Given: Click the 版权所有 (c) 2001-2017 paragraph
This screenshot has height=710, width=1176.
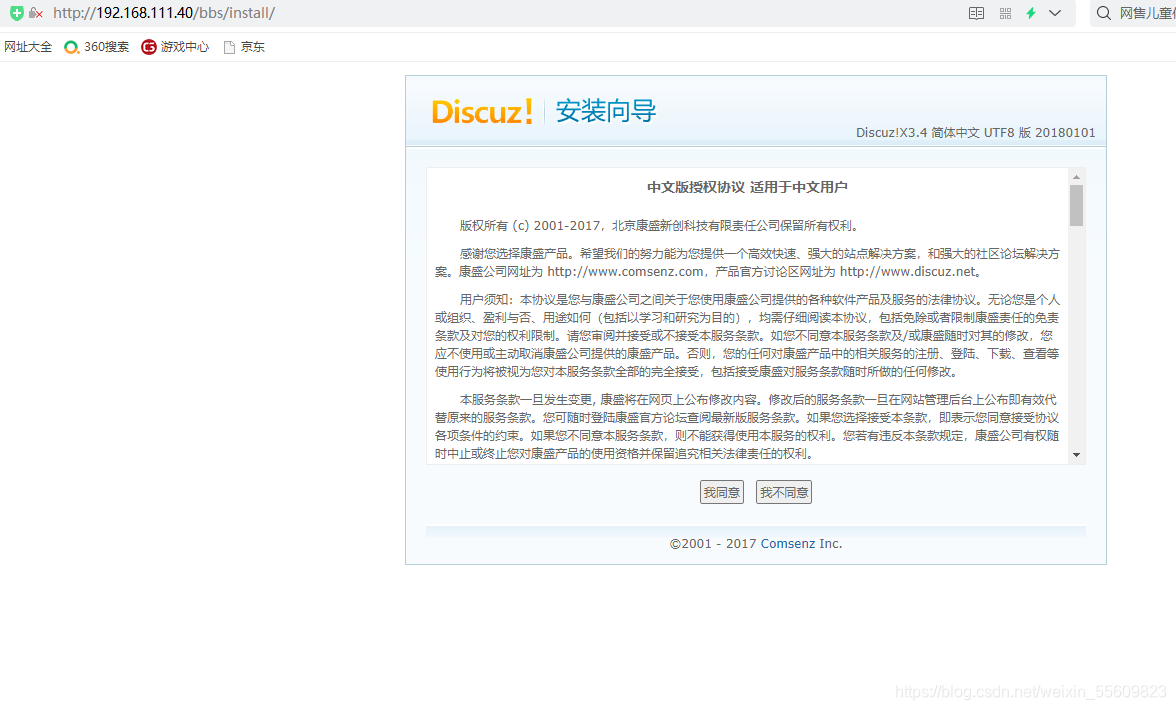Looking at the screenshot, I should pos(659,226).
